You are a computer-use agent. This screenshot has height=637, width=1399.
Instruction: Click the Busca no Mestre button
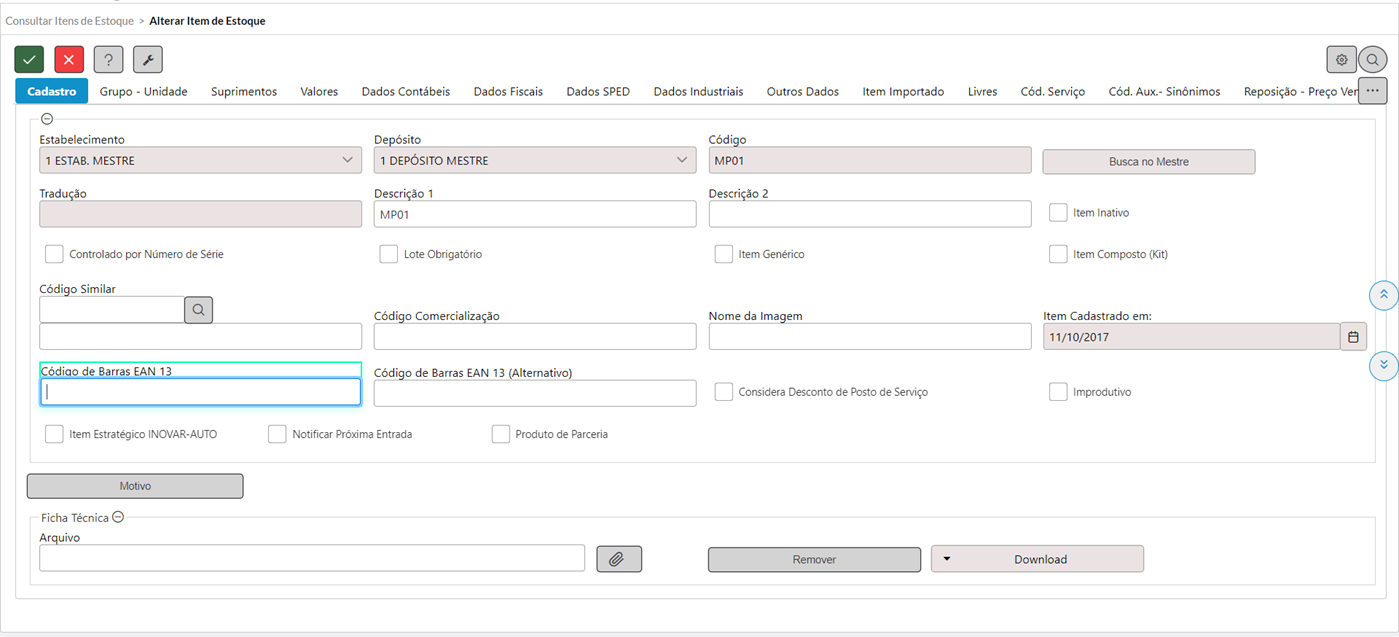(1149, 161)
